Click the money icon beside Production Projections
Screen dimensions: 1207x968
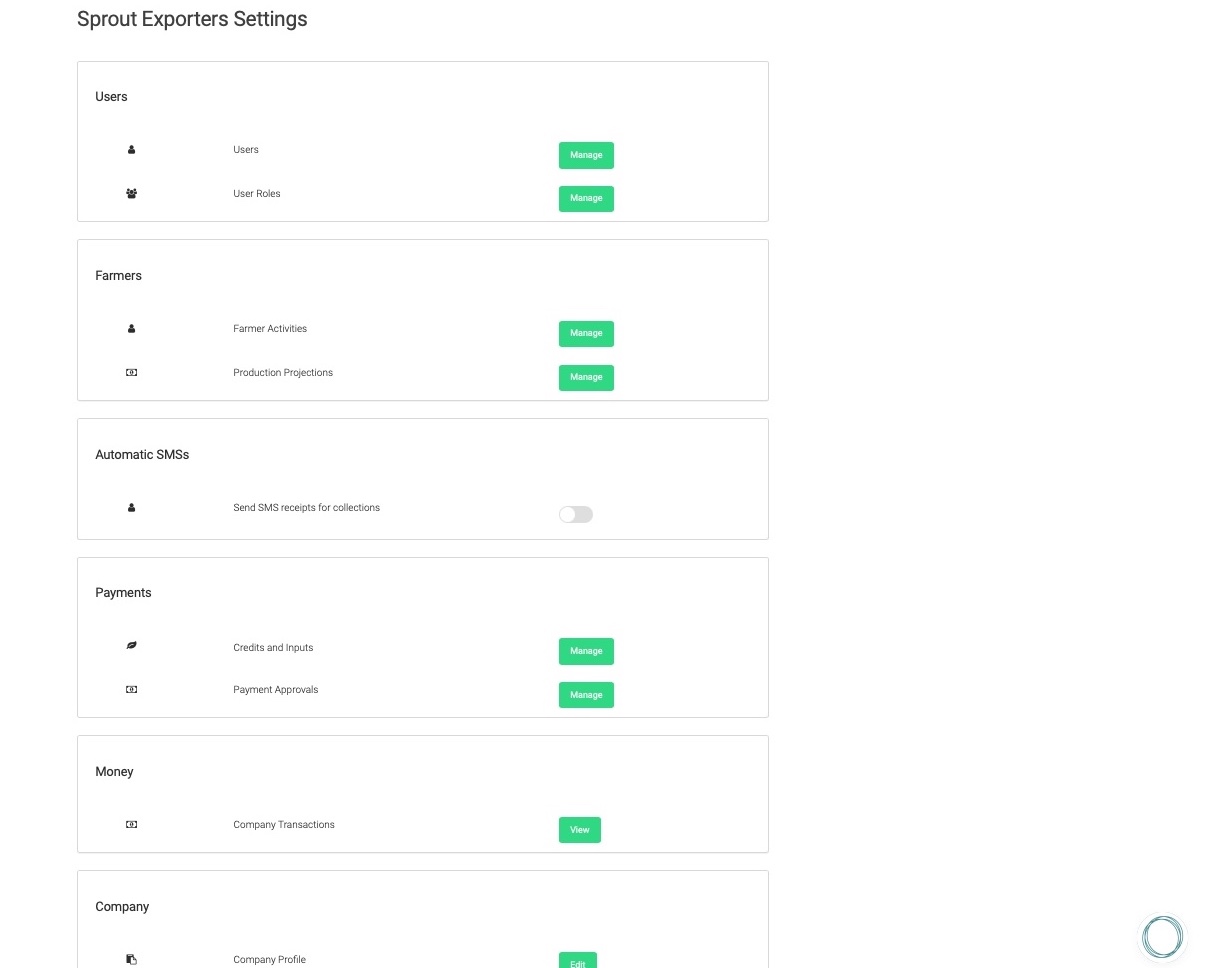(x=131, y=373)
